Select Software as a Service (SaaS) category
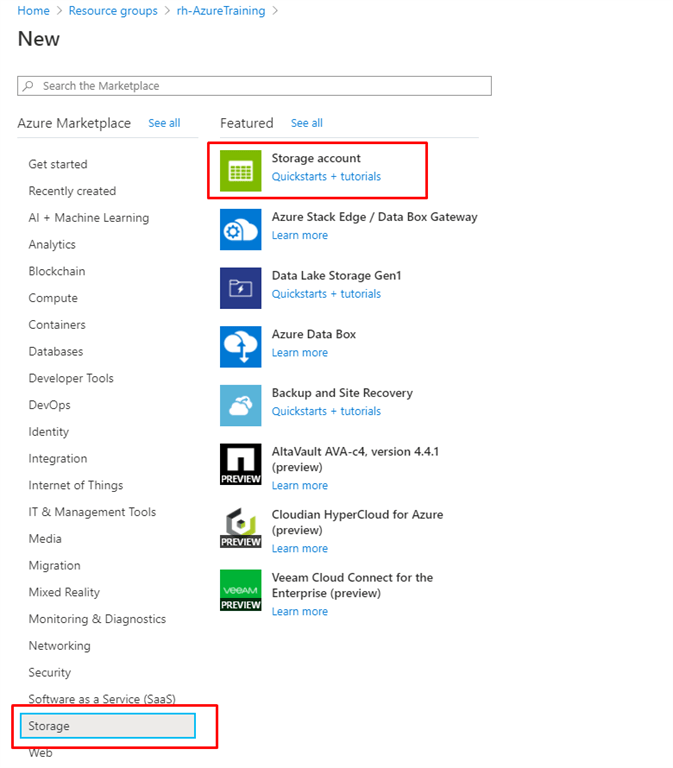The image size is (673, 768). 102,699
